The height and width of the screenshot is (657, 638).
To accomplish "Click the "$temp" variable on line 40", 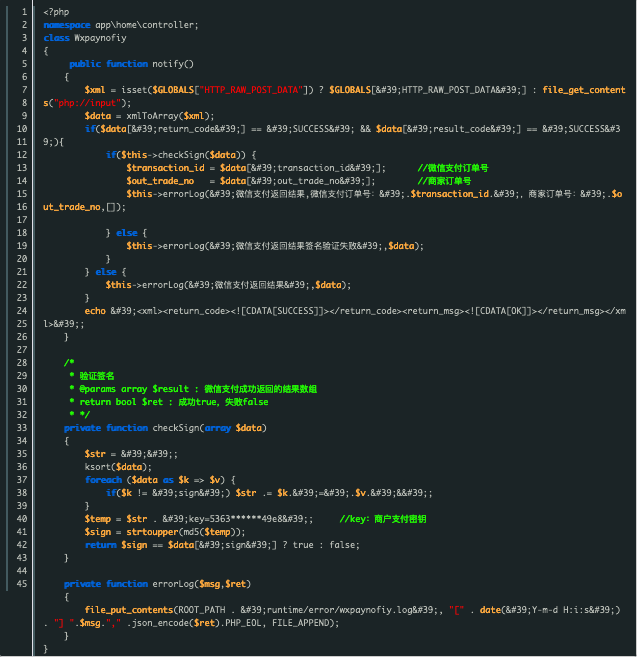I will tap(98, 519).
